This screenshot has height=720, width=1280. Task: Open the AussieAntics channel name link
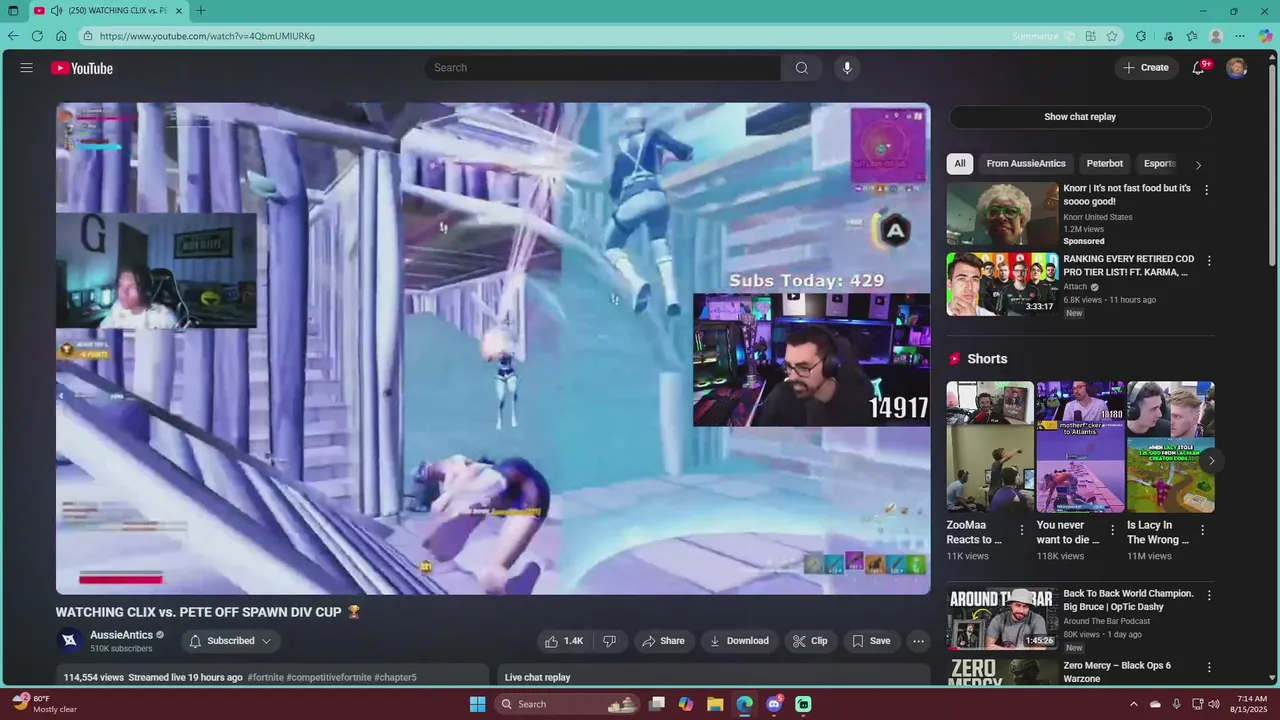tap(121, 635)
